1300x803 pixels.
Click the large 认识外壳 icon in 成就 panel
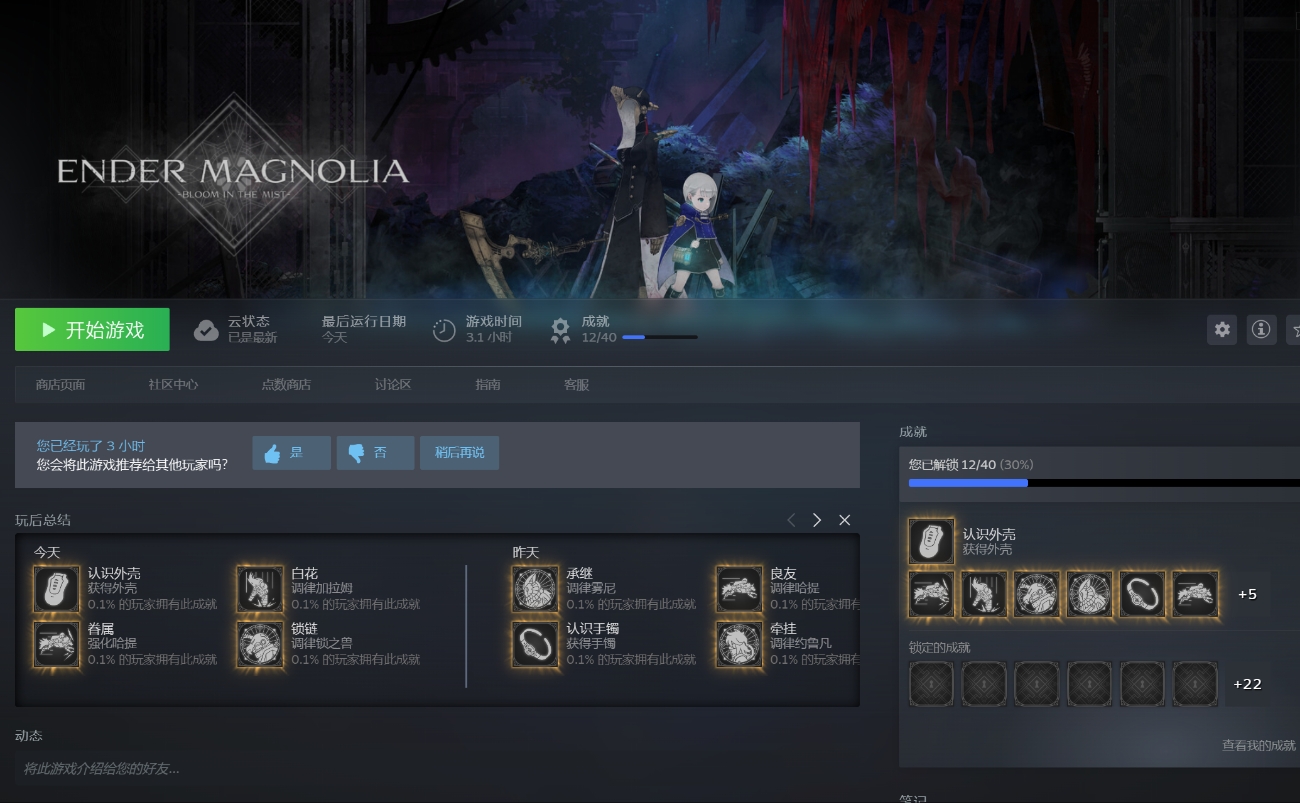(931, 541)
